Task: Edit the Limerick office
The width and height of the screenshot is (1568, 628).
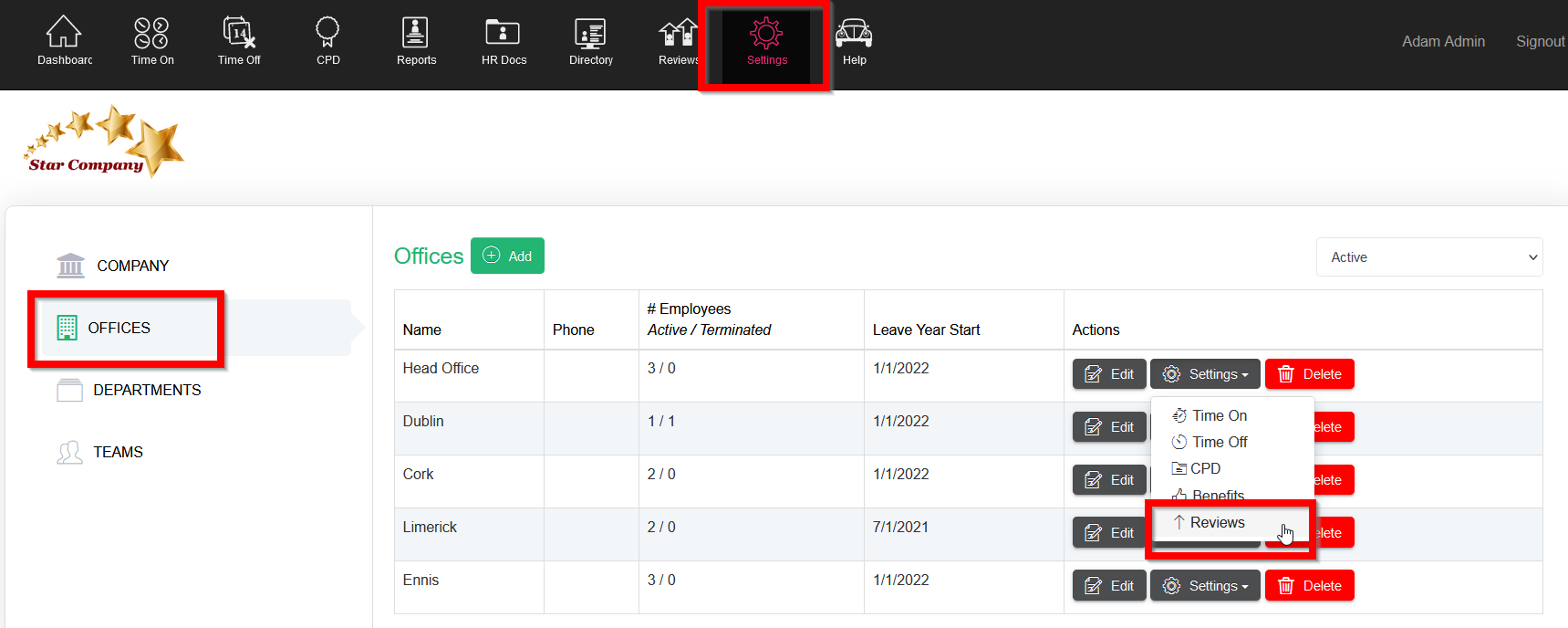Action: [1109, 533]
